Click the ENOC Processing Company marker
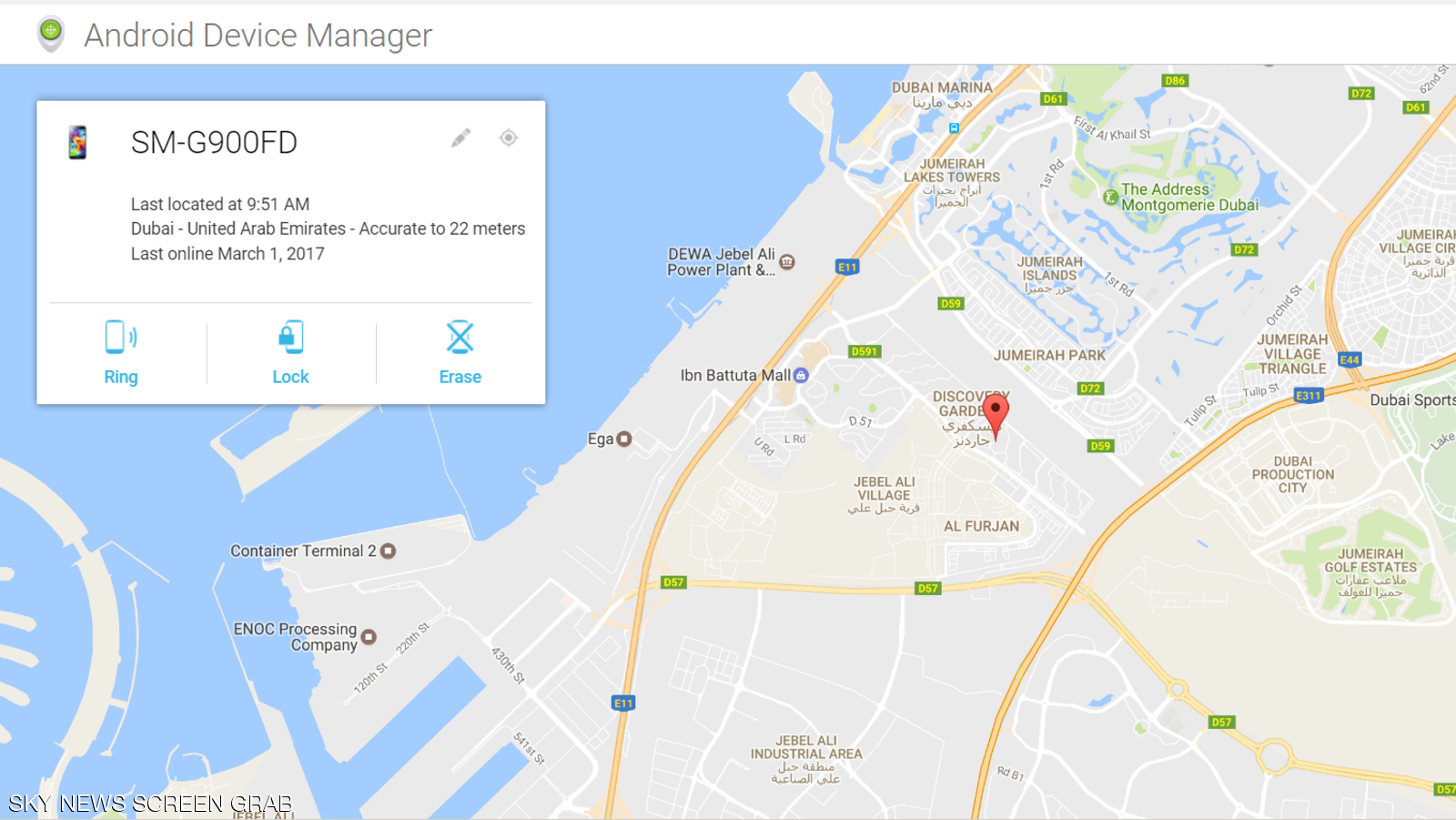 369,637
